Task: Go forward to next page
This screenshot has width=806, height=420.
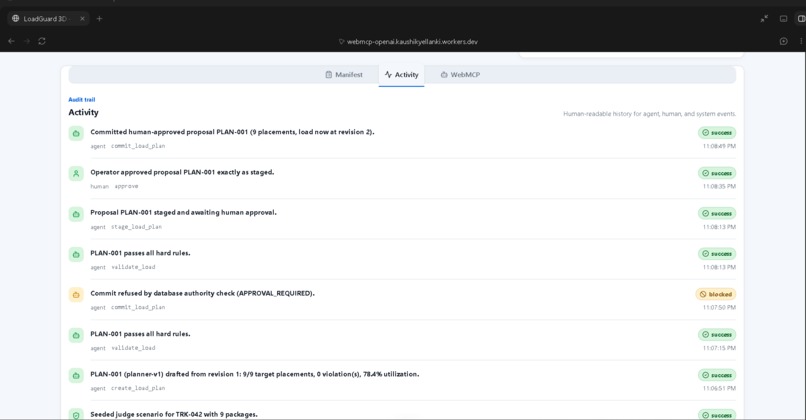Action: [x=27, y=41]
